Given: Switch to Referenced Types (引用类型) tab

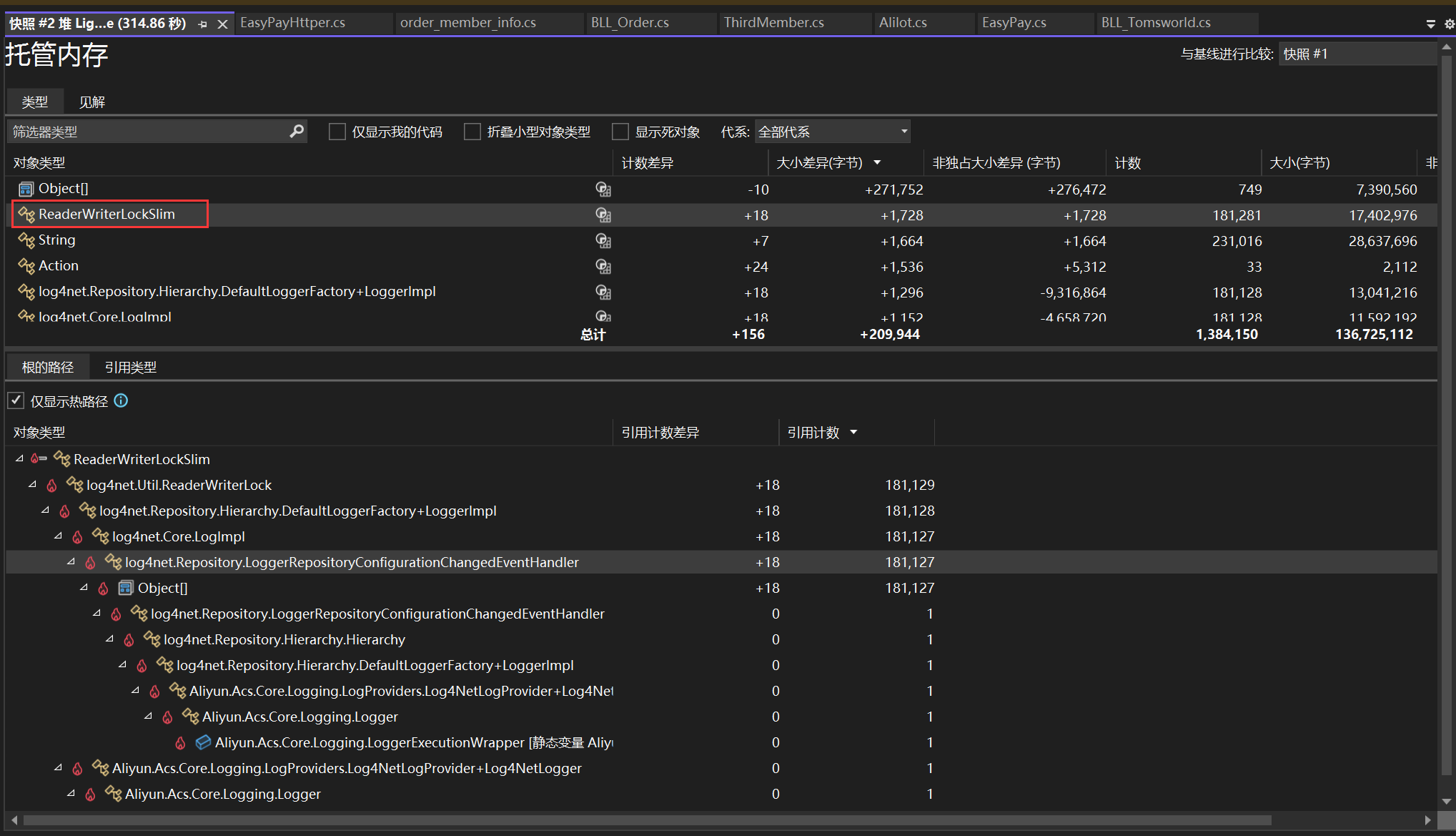Looking at the screenshot, I should point(131,368).
